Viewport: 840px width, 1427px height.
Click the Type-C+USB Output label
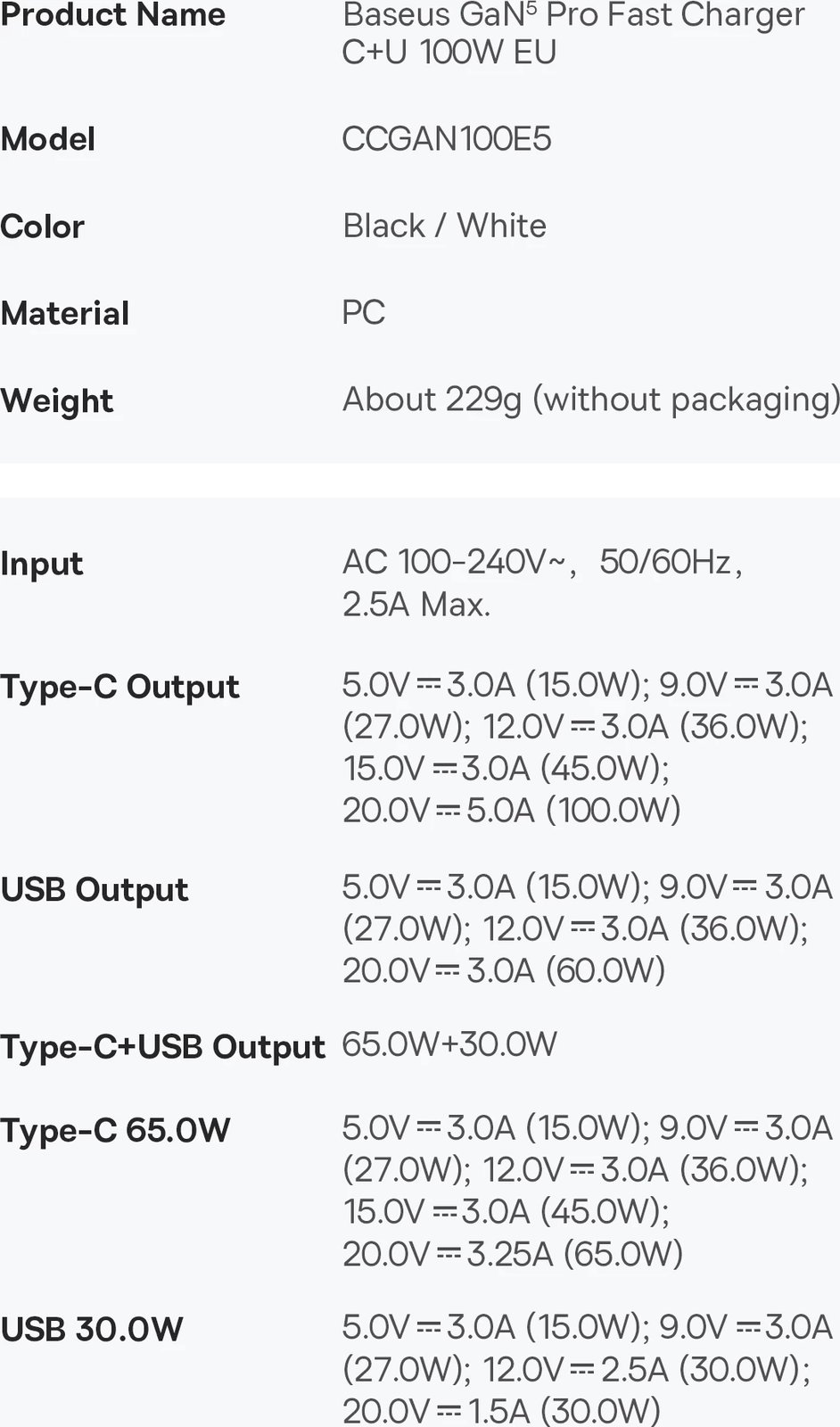tap(162, 1047)
